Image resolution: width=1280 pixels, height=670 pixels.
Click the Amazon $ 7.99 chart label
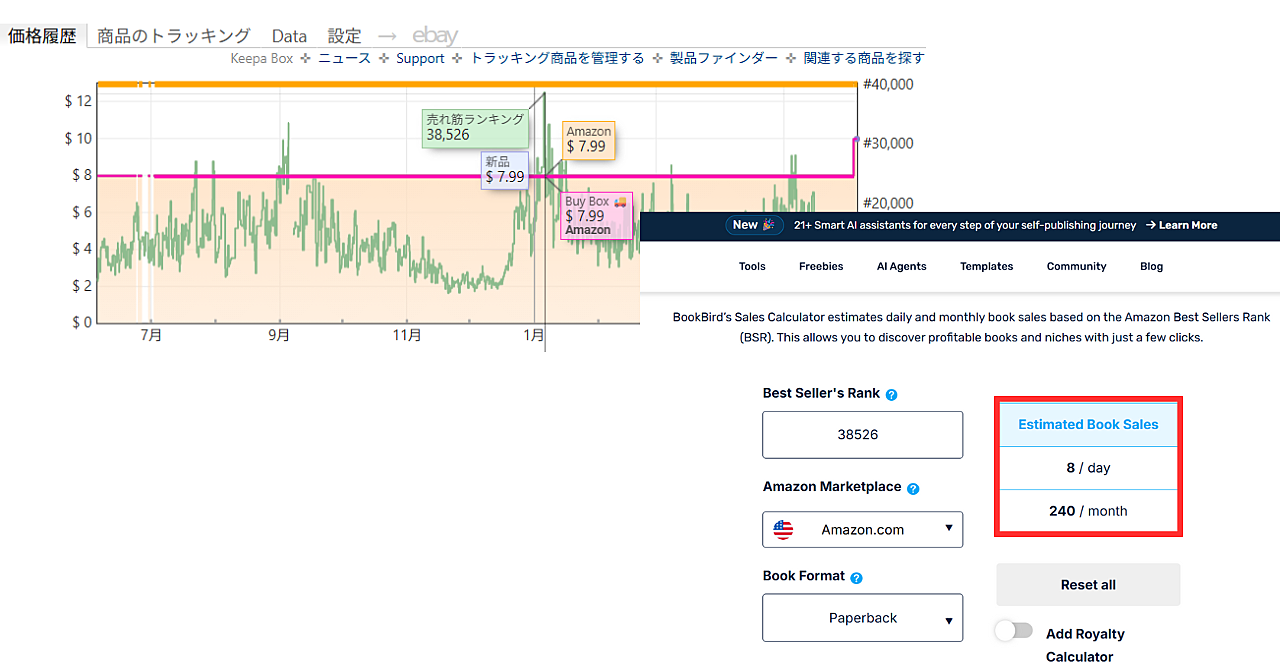(588, 139)
